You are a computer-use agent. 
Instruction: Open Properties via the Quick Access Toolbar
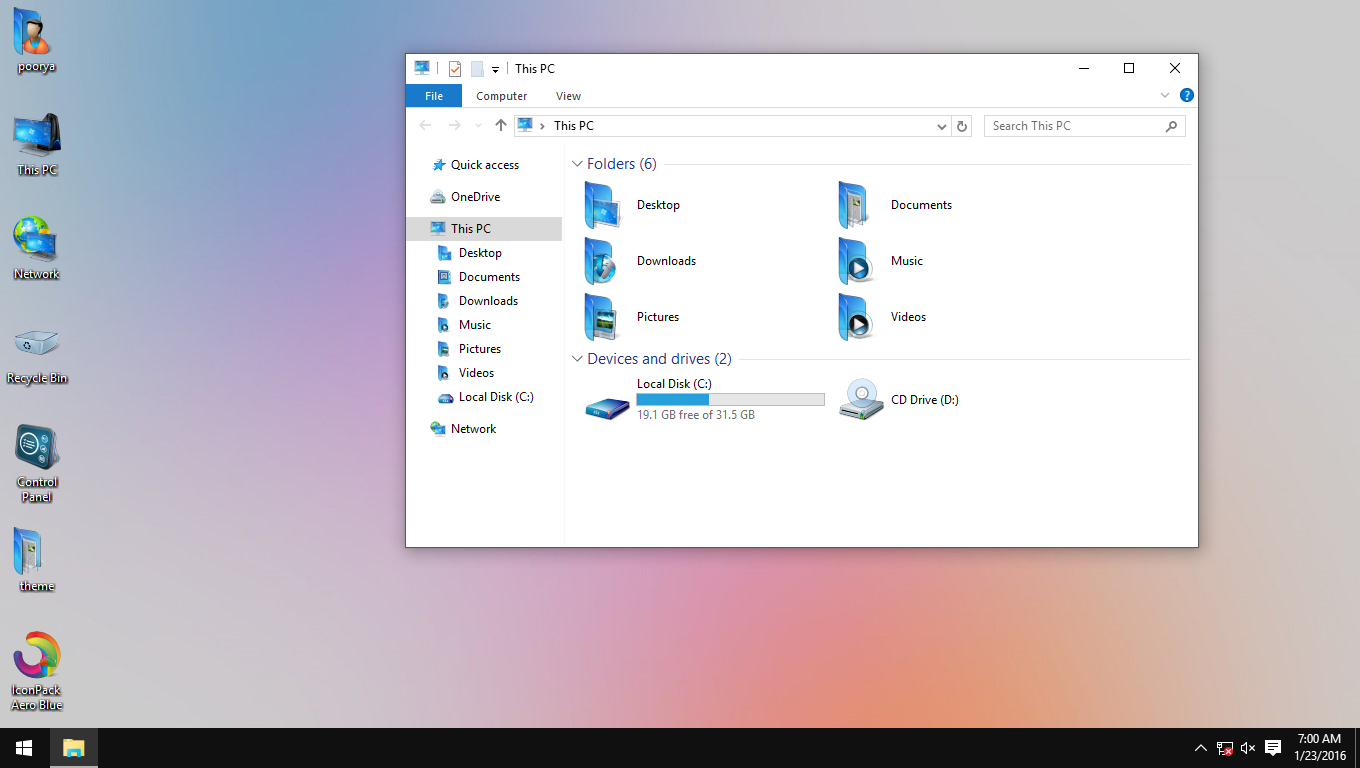(455, 68)
